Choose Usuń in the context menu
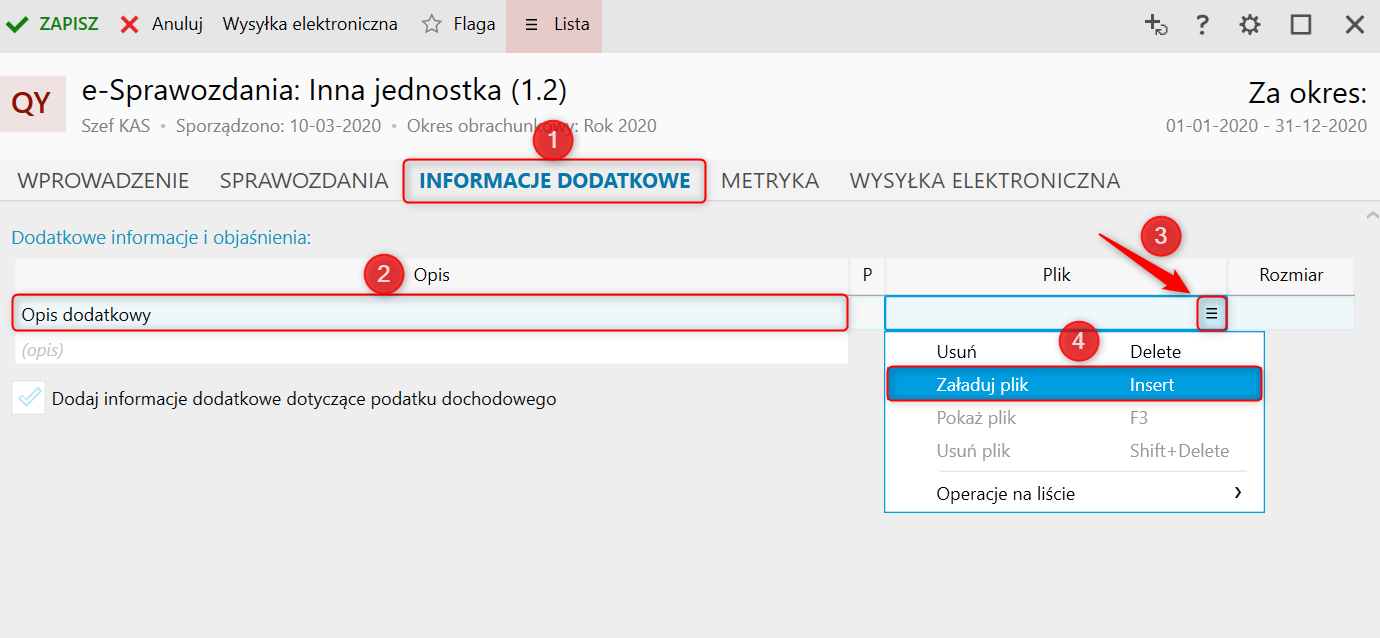The width and height of the screenshot is (1380, 638). (x=957, y=351)
